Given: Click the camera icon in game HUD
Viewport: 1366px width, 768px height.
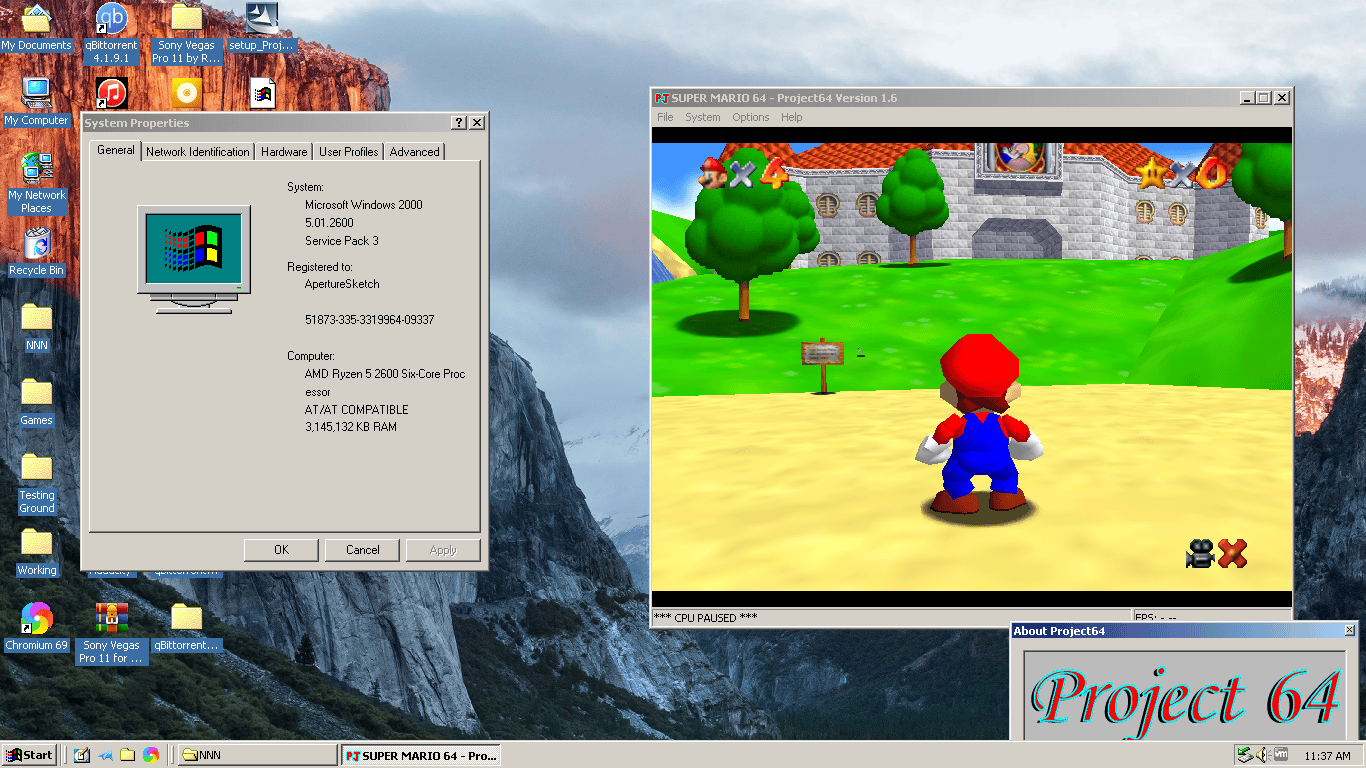Looking at the screenshot, I should tap(1200, 553).
